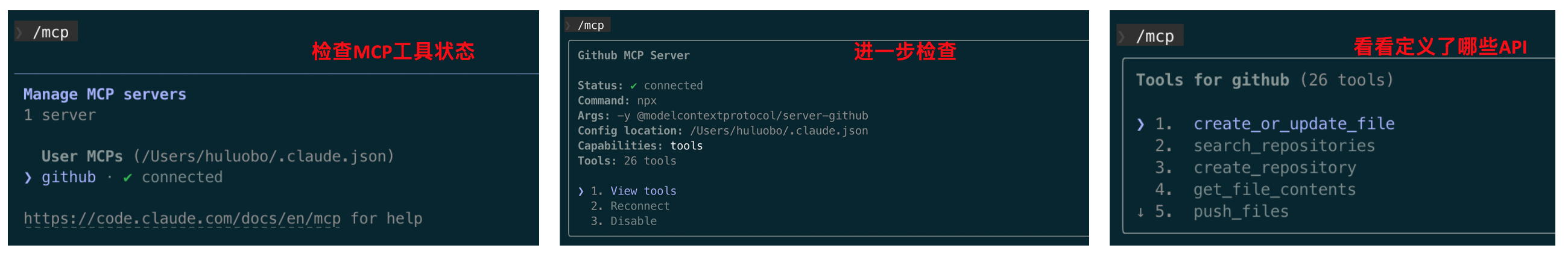Click the selection arrow before github
1568x254 pixels.
tap(28, 178)
